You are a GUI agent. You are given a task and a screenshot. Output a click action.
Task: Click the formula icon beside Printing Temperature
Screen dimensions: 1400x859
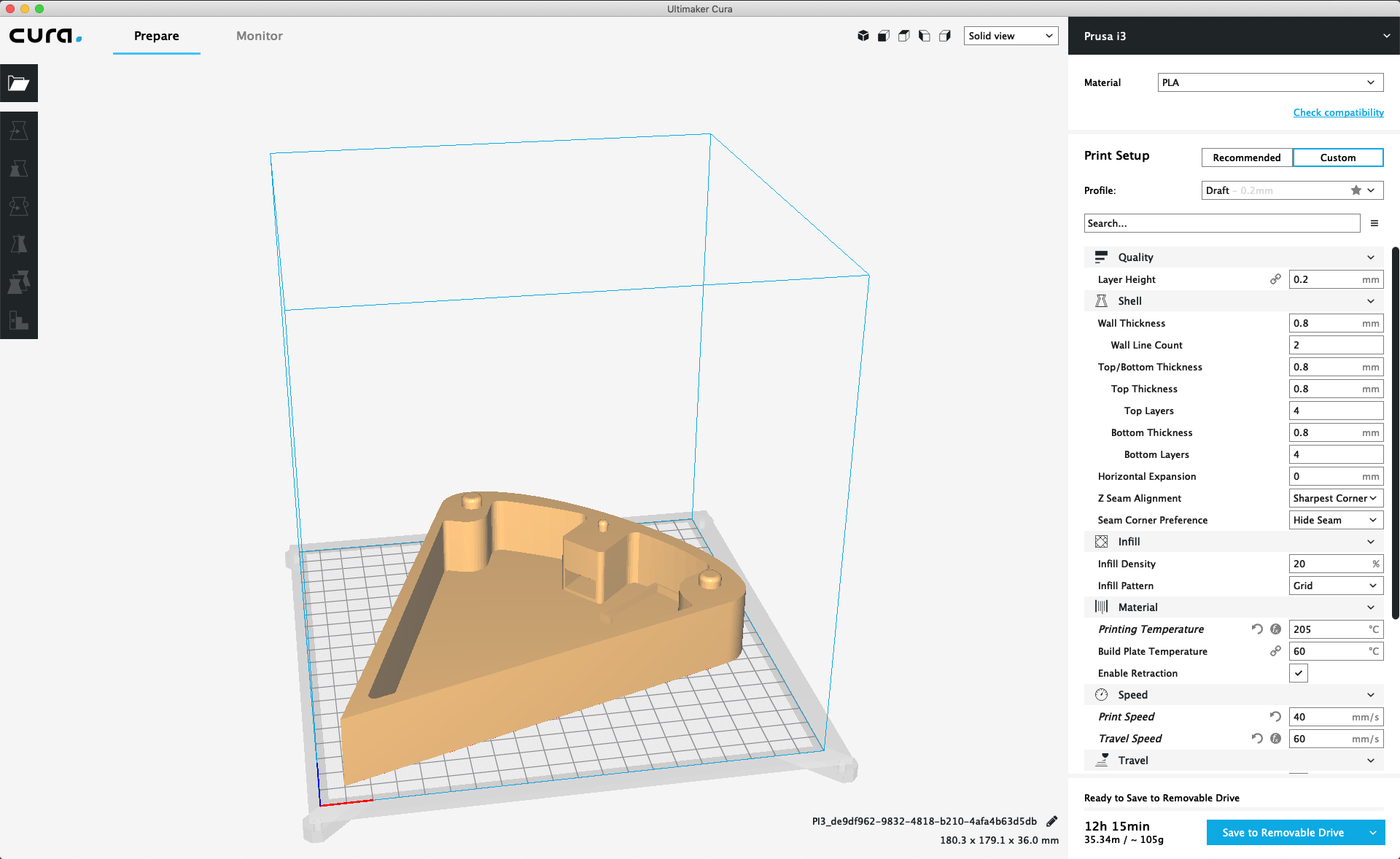point(1275,629)
